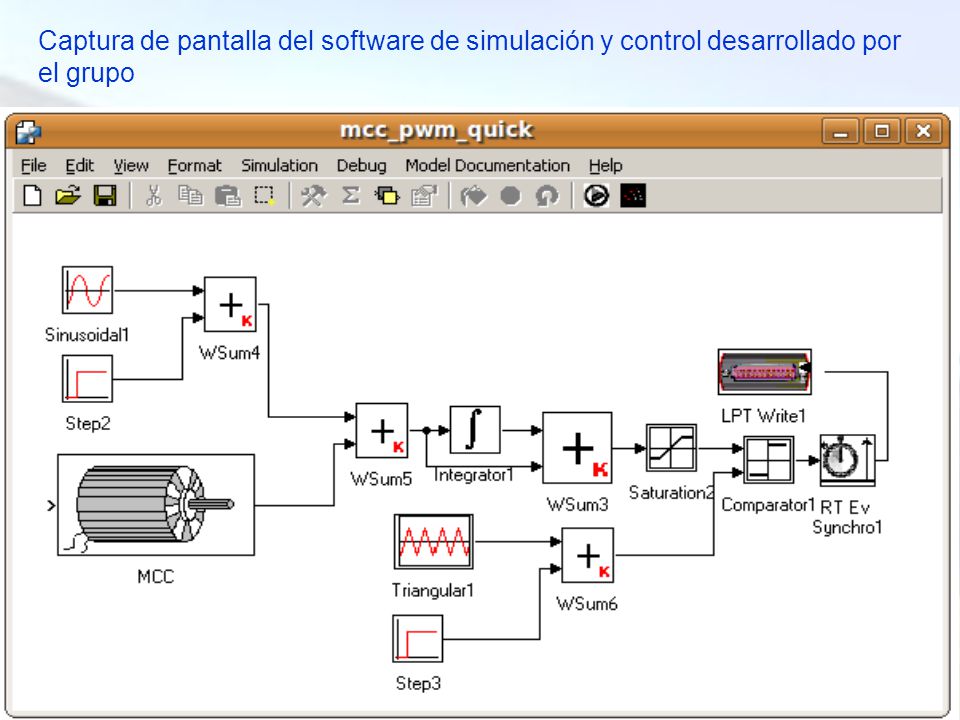960x720 pixels.
Task: Open the Debug menu
Action: pos(361,165)
